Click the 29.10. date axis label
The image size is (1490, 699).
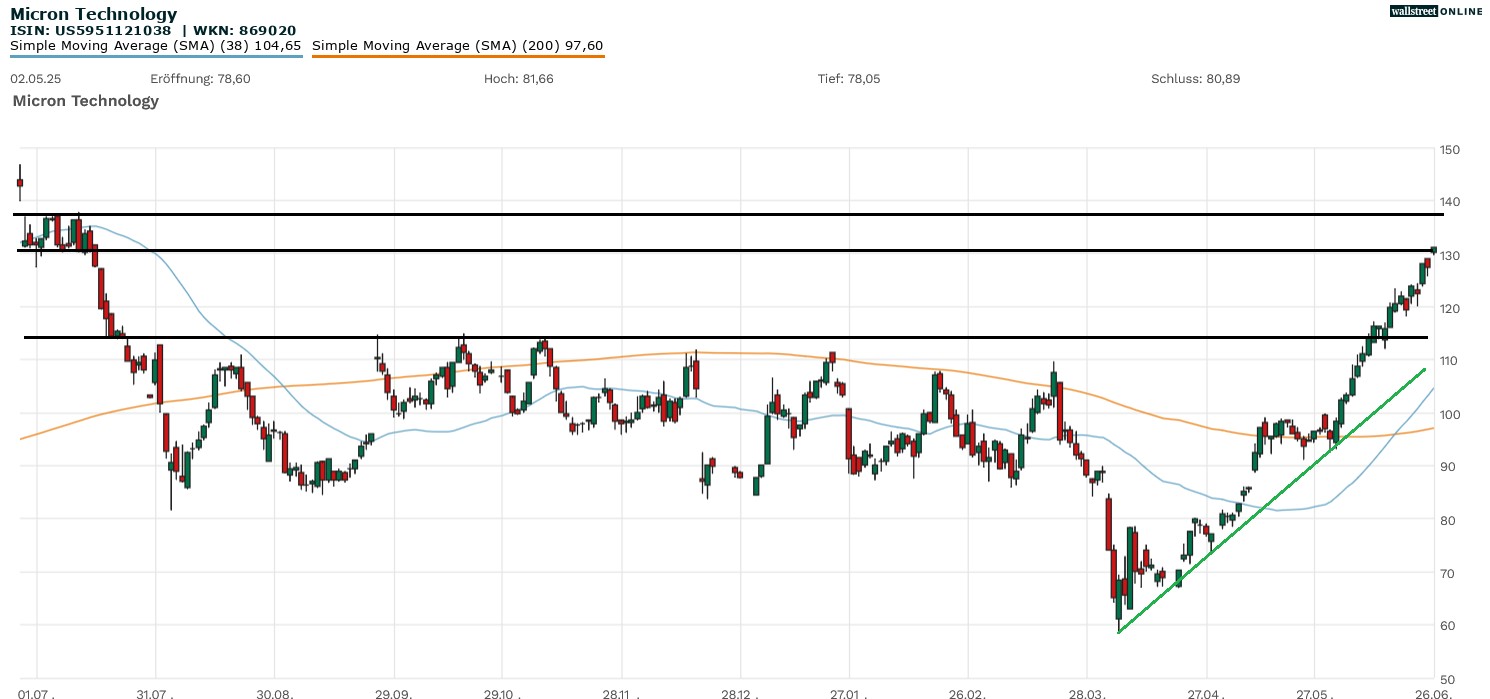(502, 692)
